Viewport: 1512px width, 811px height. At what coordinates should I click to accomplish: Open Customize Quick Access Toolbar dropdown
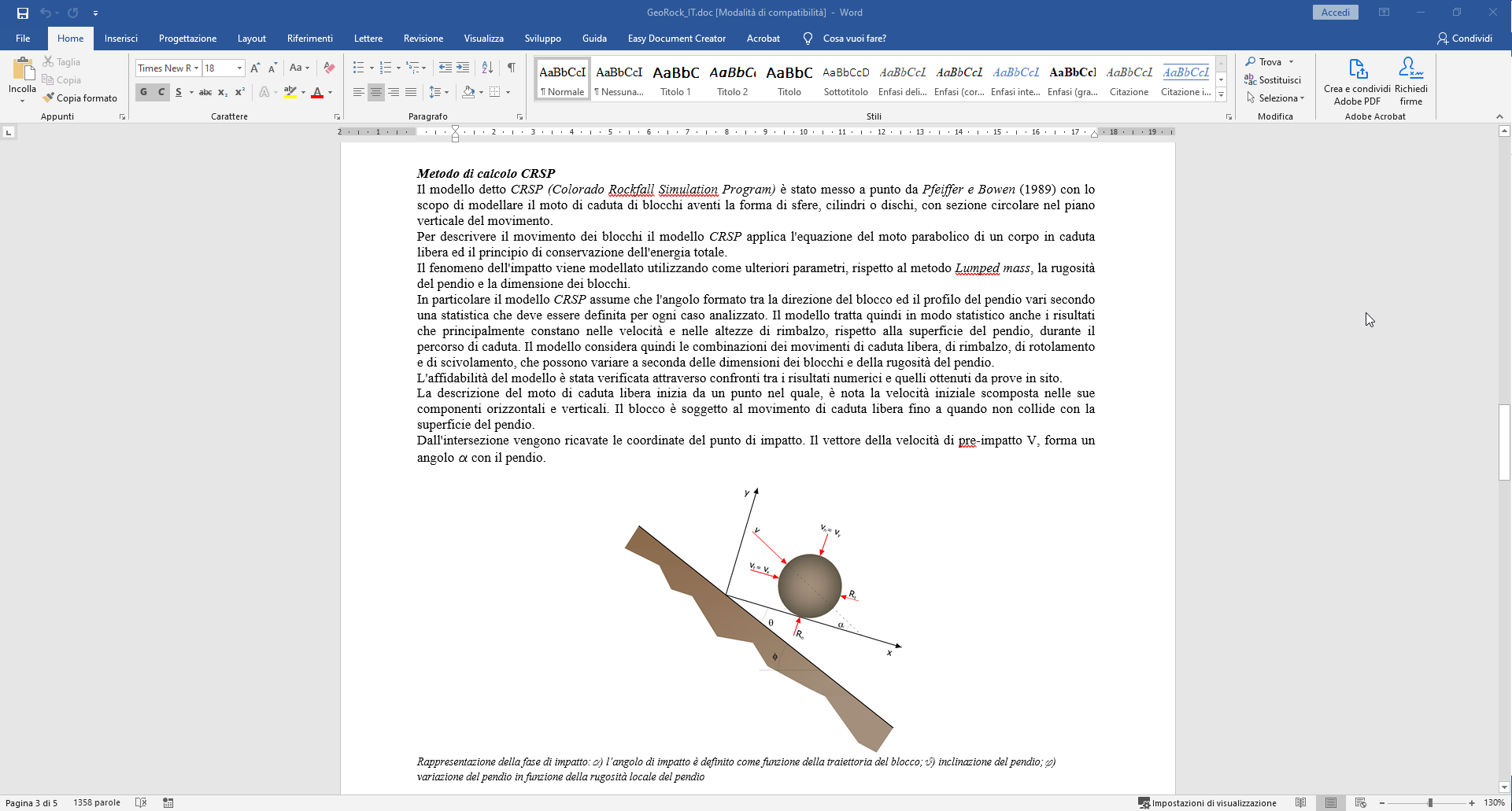[x=95, y=13]
